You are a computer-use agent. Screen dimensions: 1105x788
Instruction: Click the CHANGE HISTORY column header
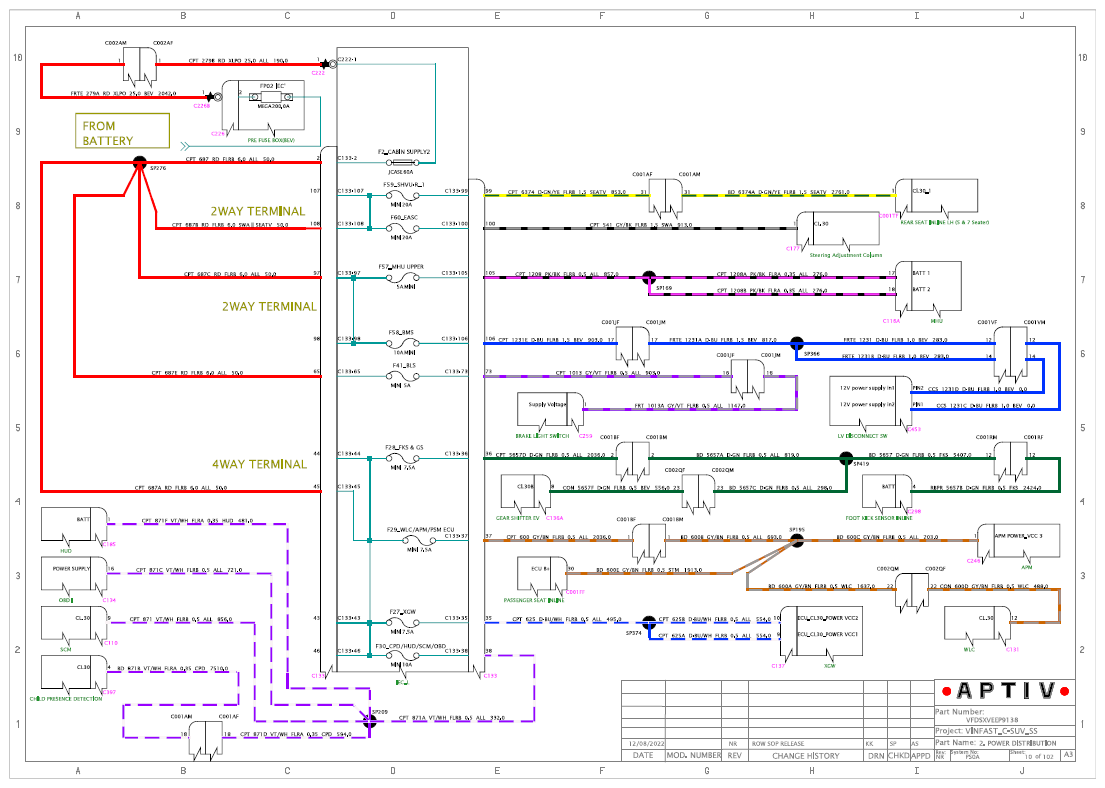(x=805, y=756)
